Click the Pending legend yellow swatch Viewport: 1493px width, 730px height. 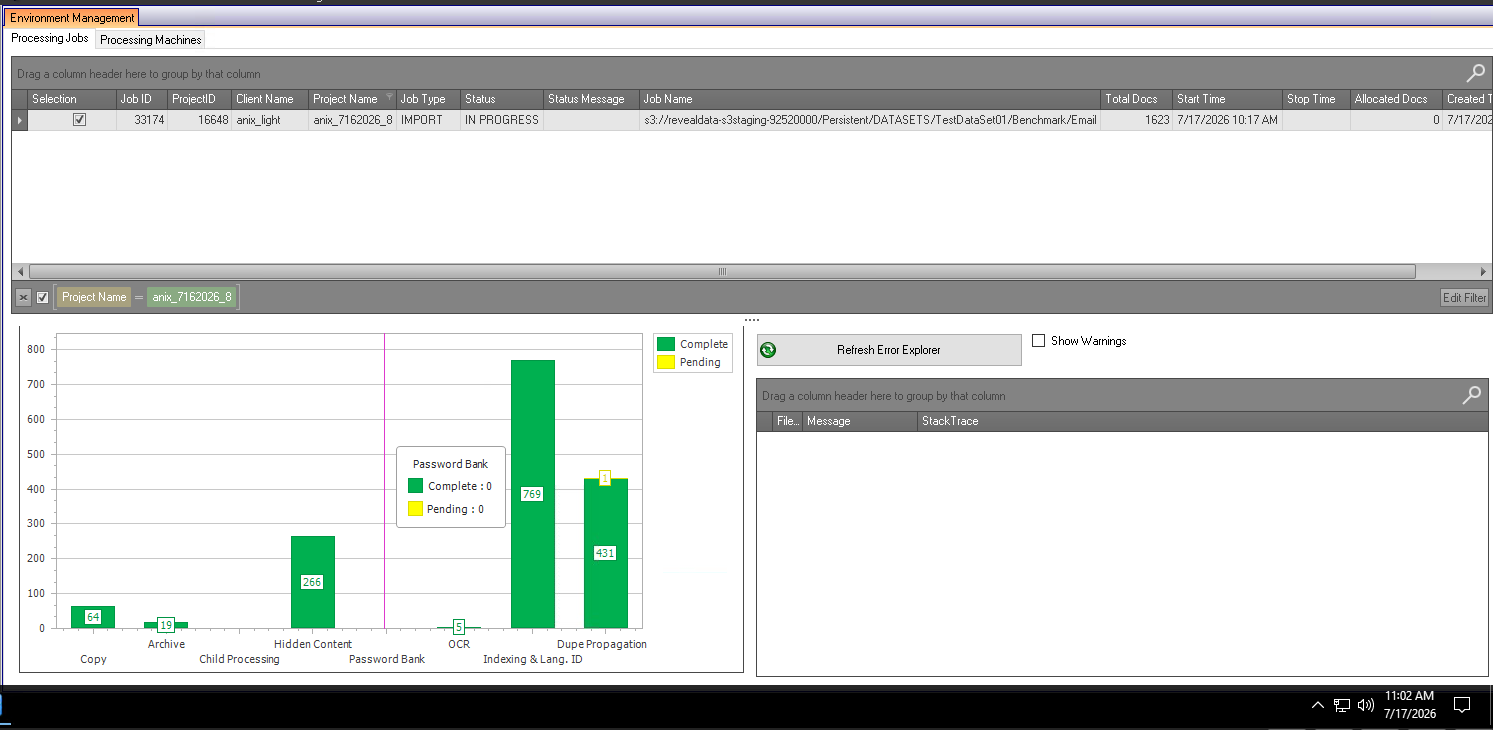[x=666, y=362]
